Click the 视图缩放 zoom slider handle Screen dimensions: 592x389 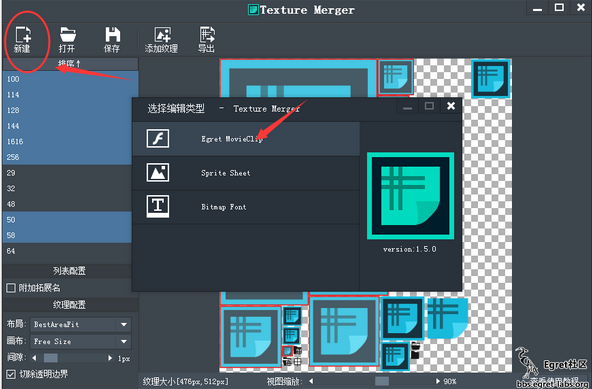pyautogui.click(x=382, y=381)
